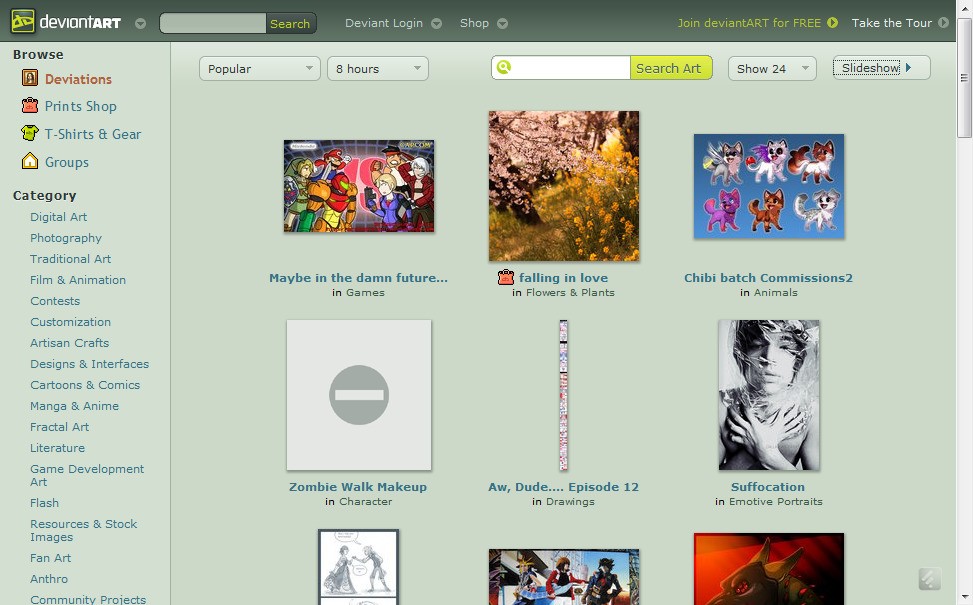Select the Customization category
Screen dimensions: 973x605
71,322
